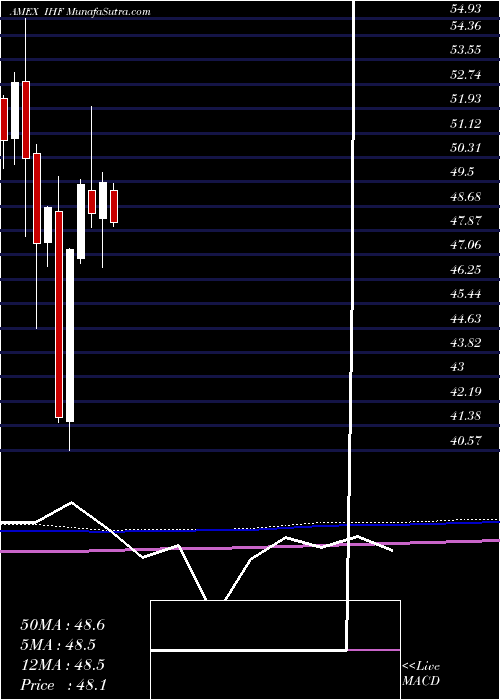Screen dimensions: 500x700
Task: Click the 43.82 price axis label
Action: [x=466, y=342]
